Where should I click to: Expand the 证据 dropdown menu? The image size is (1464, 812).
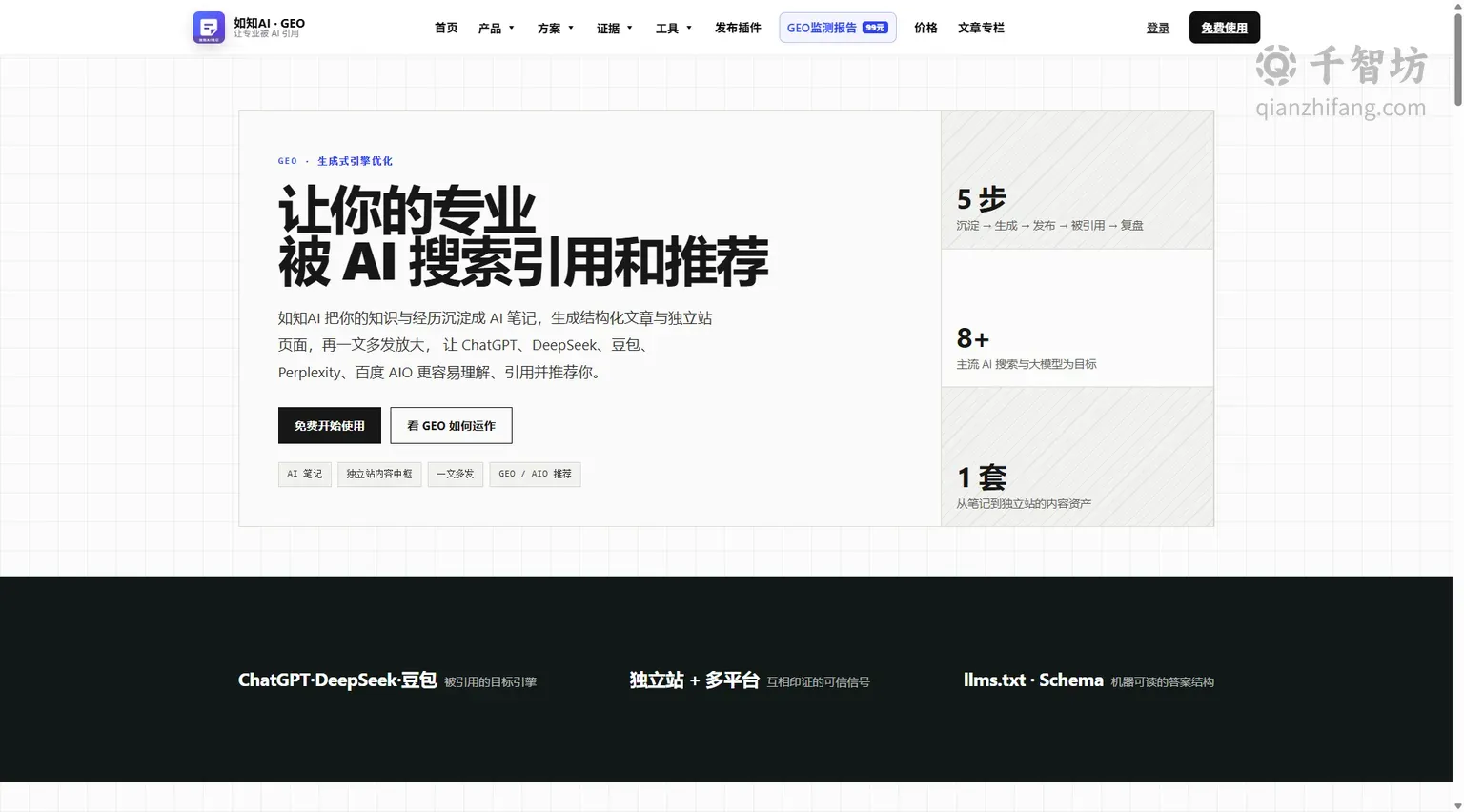[x=615, y=28]
